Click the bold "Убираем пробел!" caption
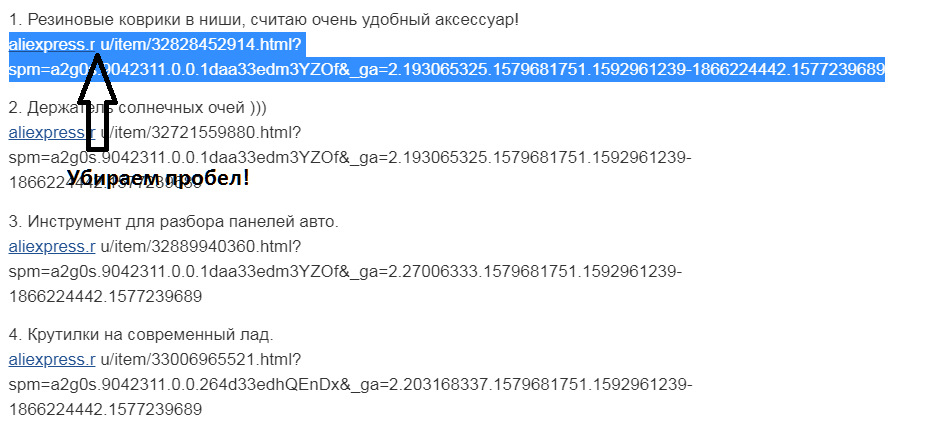Viewport: 929px width, 431px height. (158, 179)
